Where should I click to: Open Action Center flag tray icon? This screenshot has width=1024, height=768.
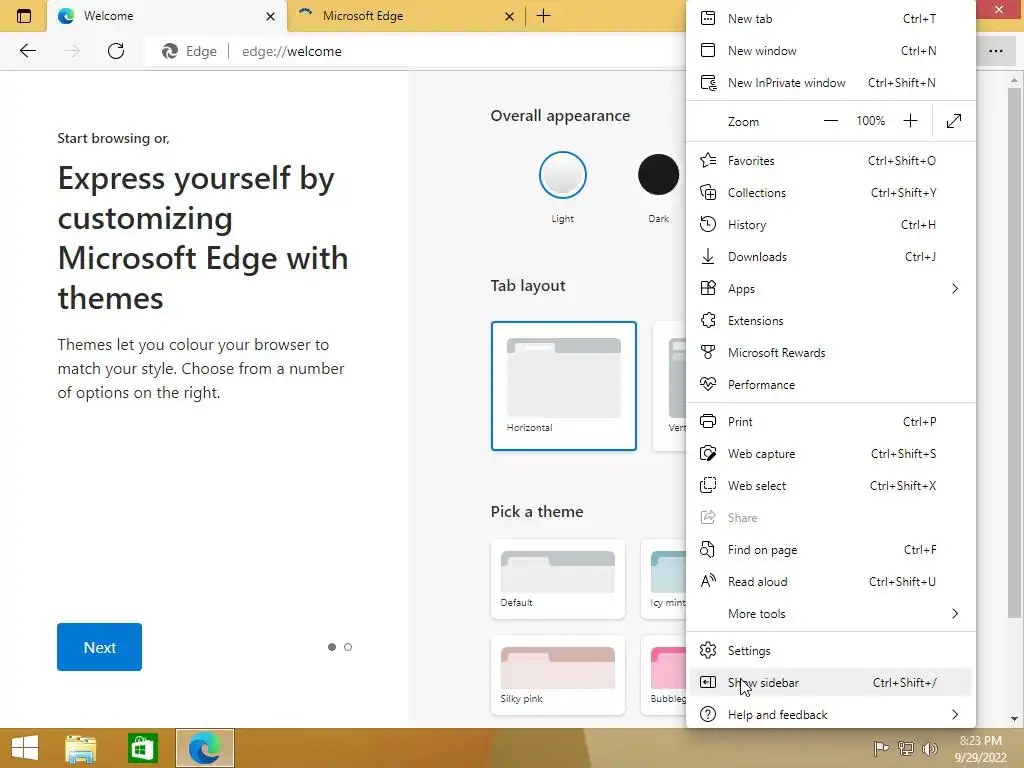pos(881,748)
